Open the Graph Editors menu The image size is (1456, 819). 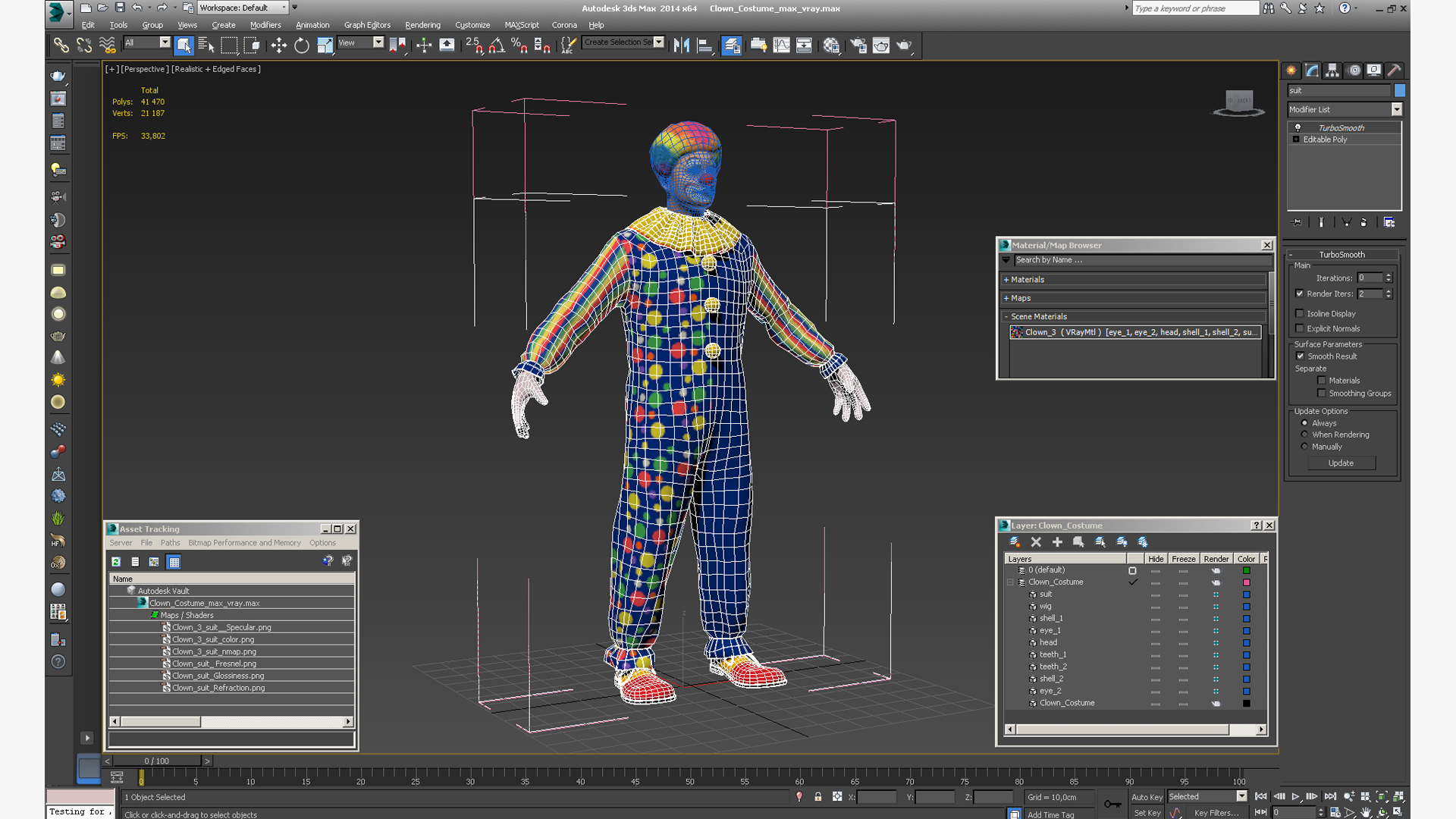coord(367,25)
